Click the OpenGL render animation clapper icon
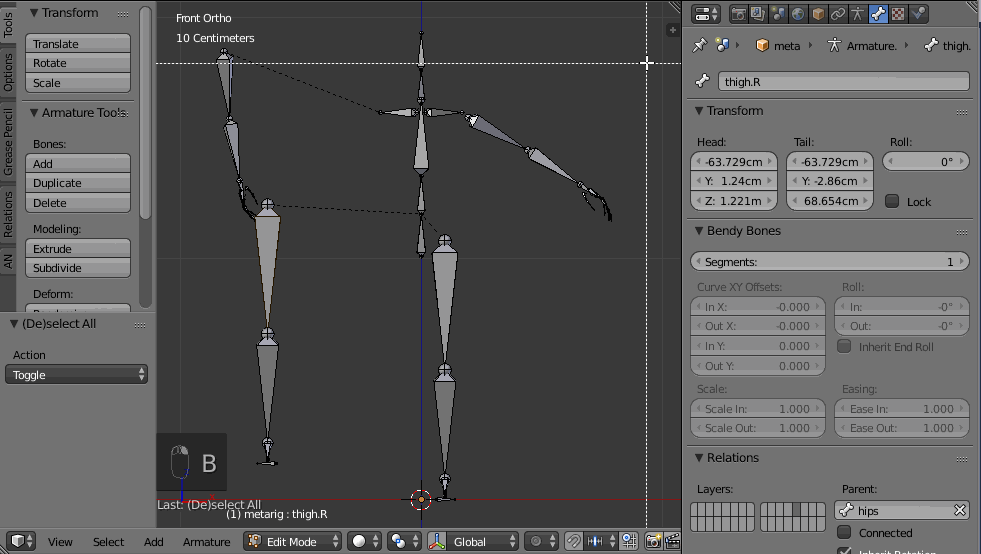This screenshot has height=554, width=981. (x=672, y=541)
